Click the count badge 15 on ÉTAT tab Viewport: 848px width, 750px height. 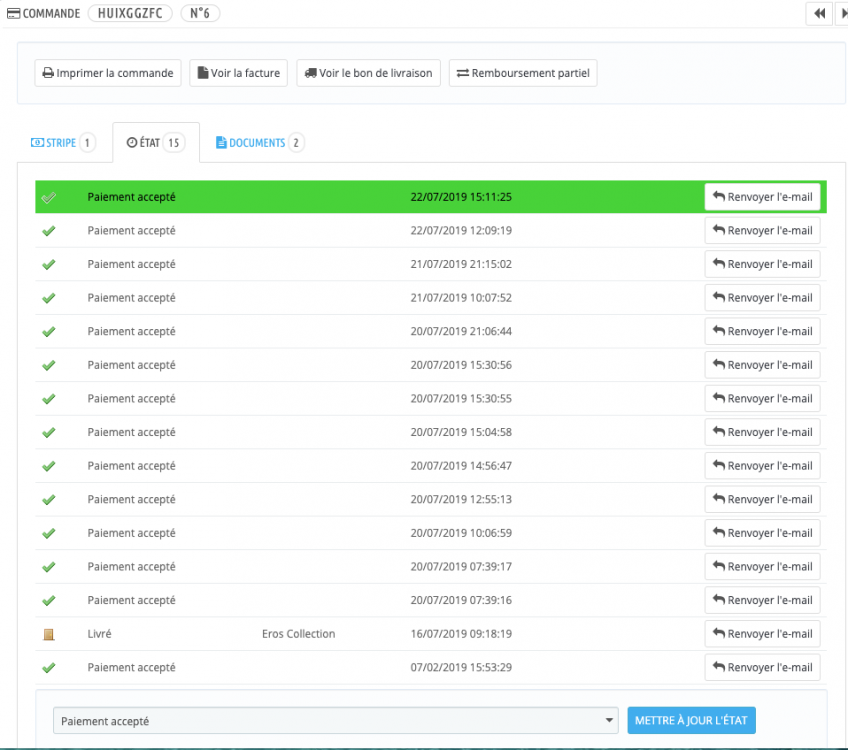174,143
